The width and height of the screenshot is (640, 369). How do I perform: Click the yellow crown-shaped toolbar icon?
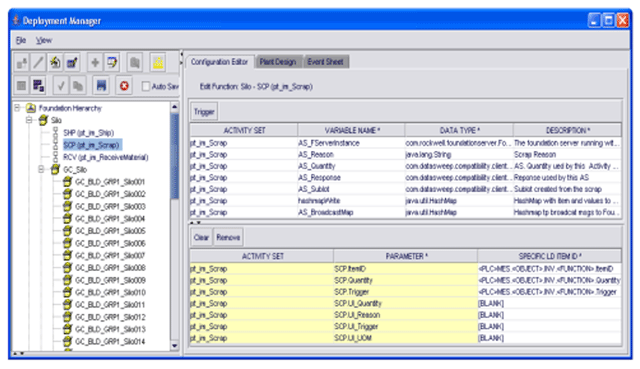(158, 62)
